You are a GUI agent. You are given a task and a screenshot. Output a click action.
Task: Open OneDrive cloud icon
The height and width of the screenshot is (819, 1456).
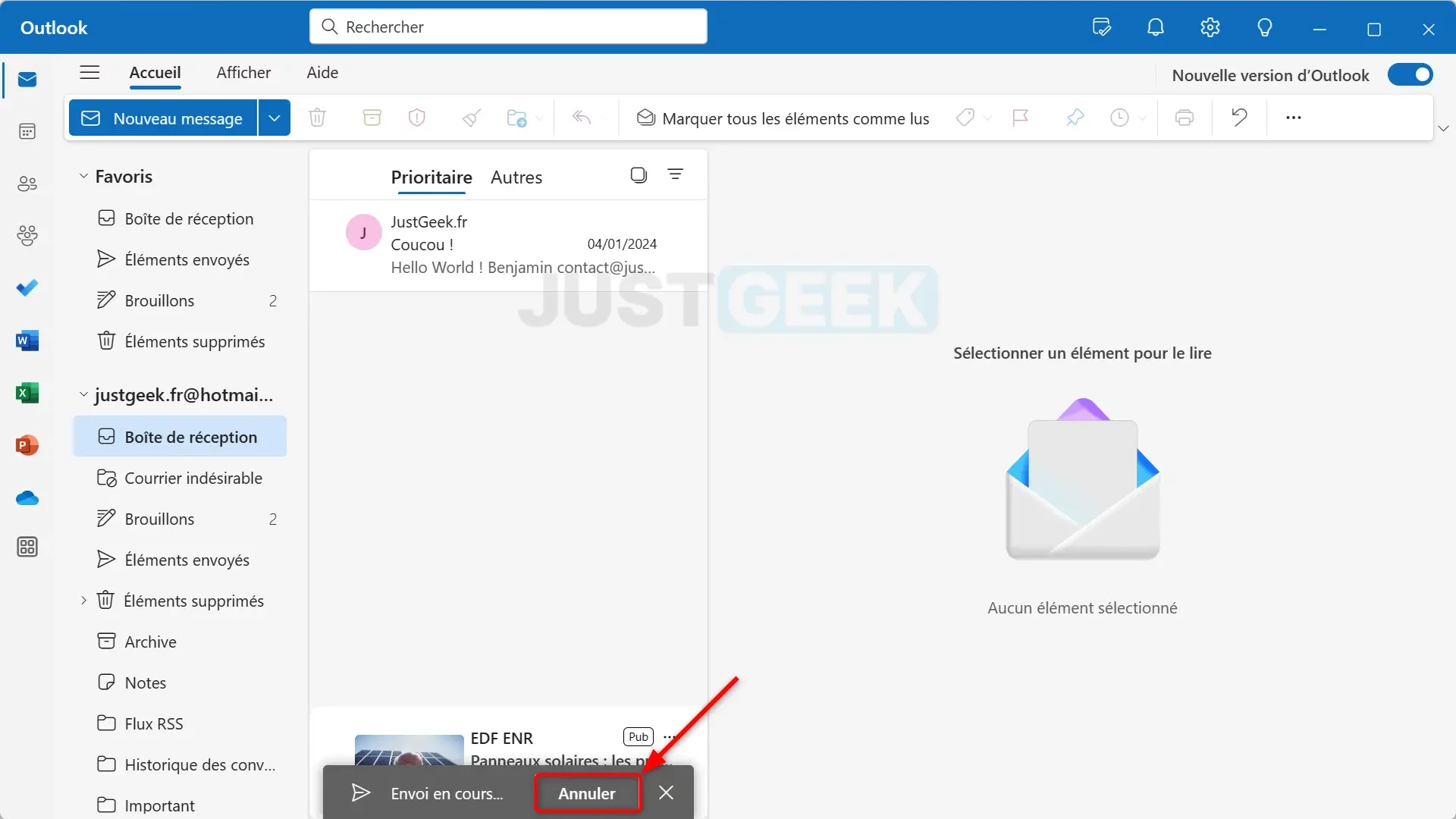[27, 498]
